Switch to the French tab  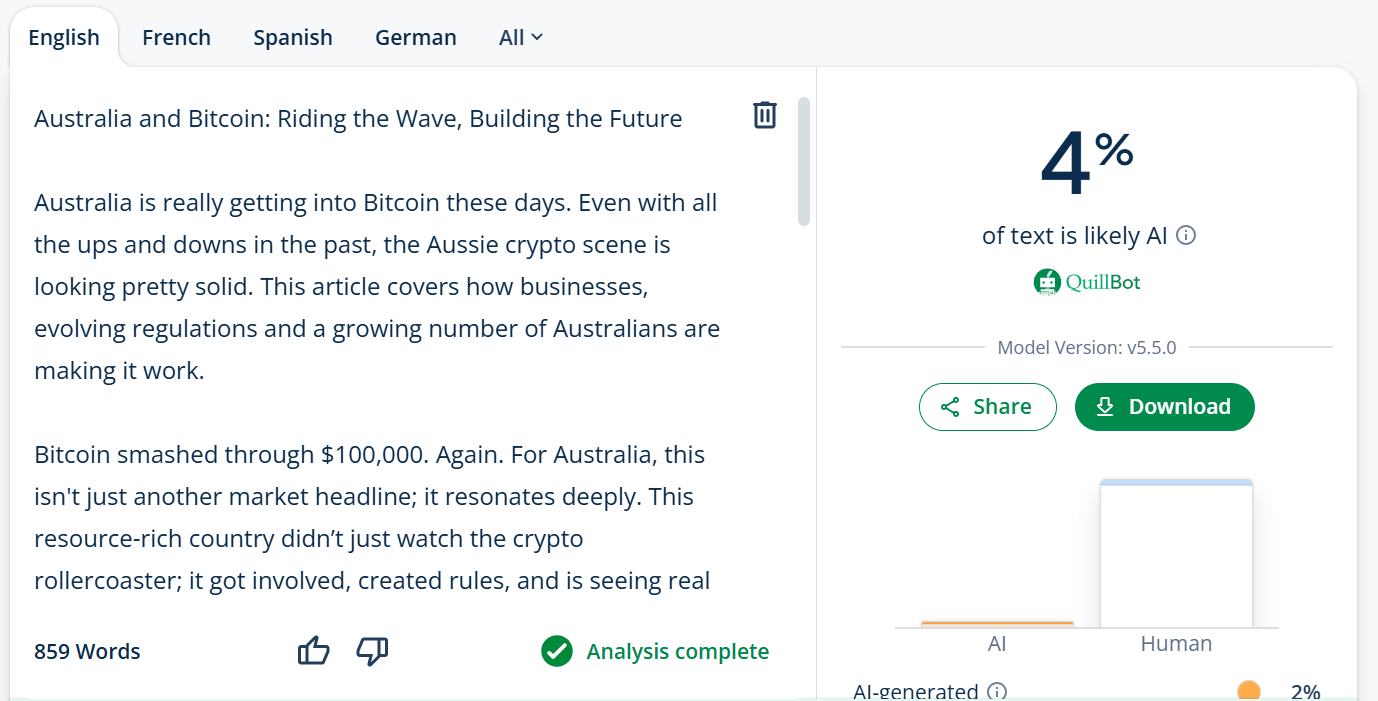(176, 38)
